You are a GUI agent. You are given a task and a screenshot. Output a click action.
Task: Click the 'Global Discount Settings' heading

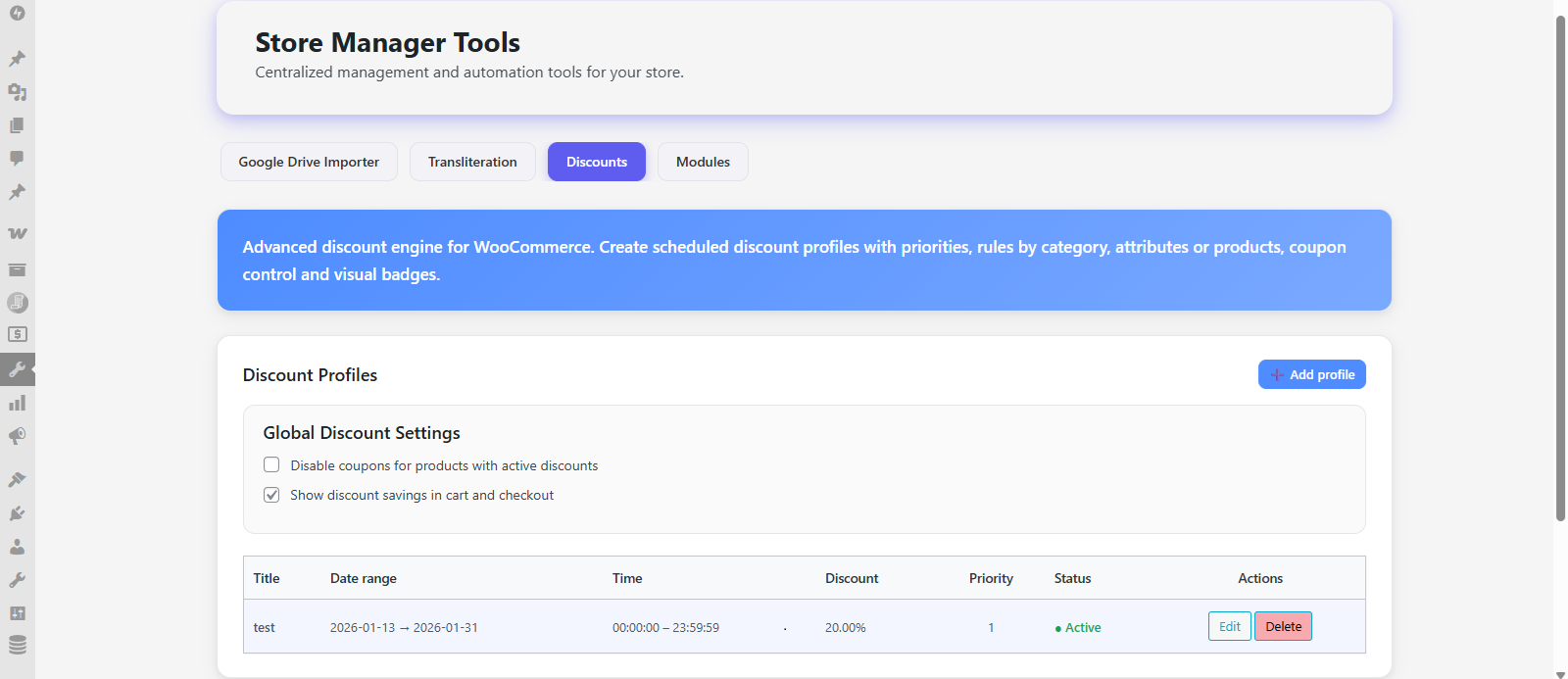click(x=362, y=433)
